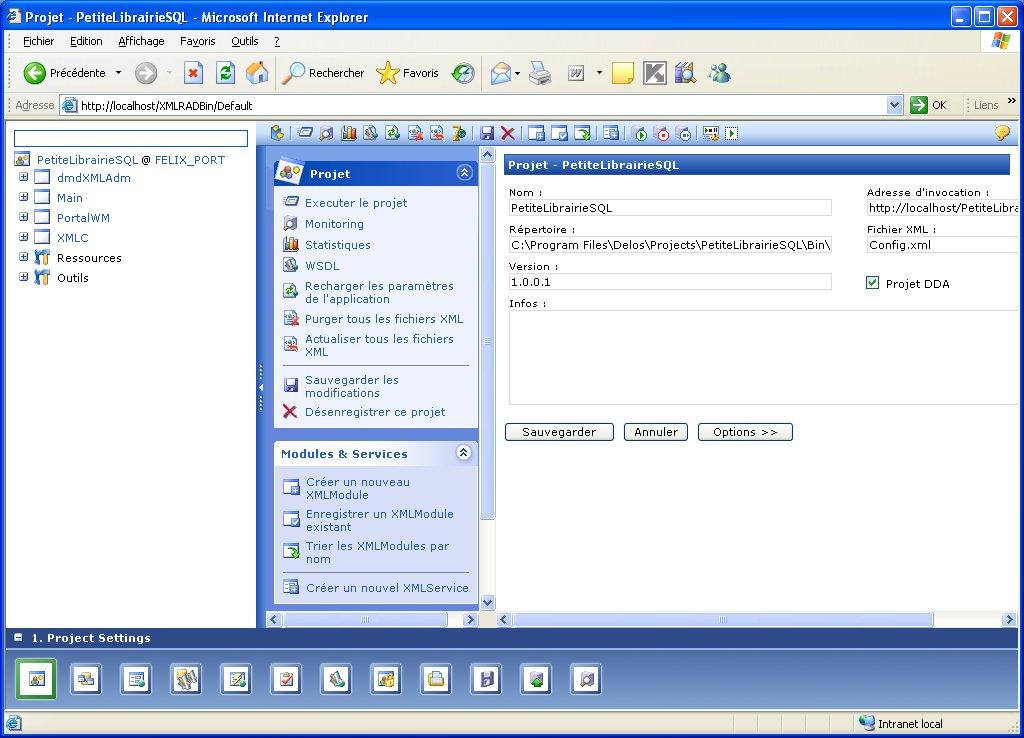
Task: Expand the dmdXMLAdm tree node
Action: [x=24, y=178]
